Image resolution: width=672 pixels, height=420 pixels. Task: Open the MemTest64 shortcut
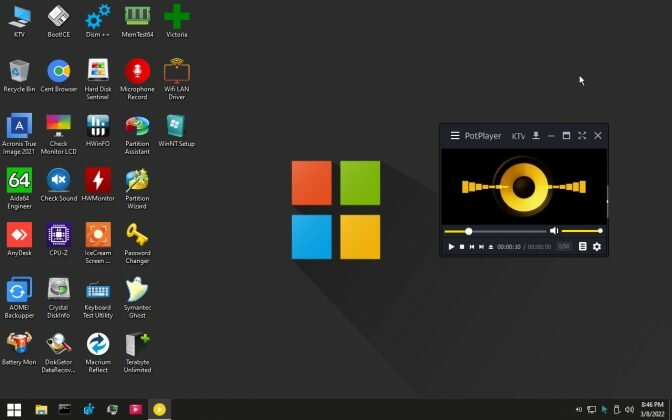click(x=137, y=21)
